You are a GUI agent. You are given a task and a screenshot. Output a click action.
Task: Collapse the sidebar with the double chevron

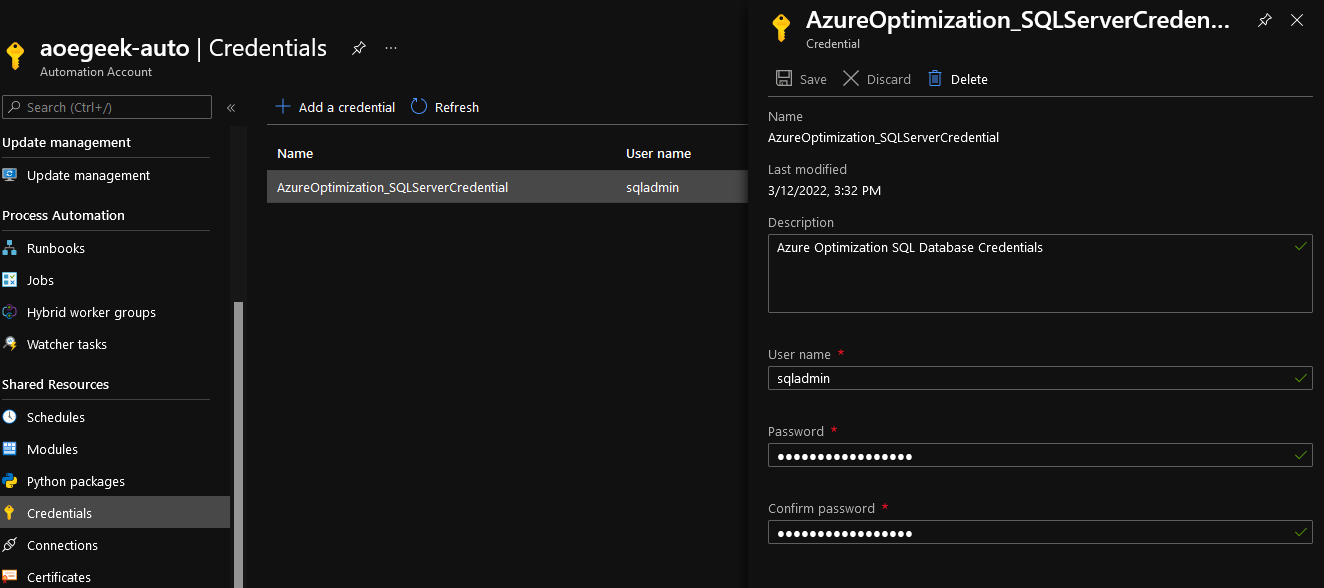pos(231,107)
